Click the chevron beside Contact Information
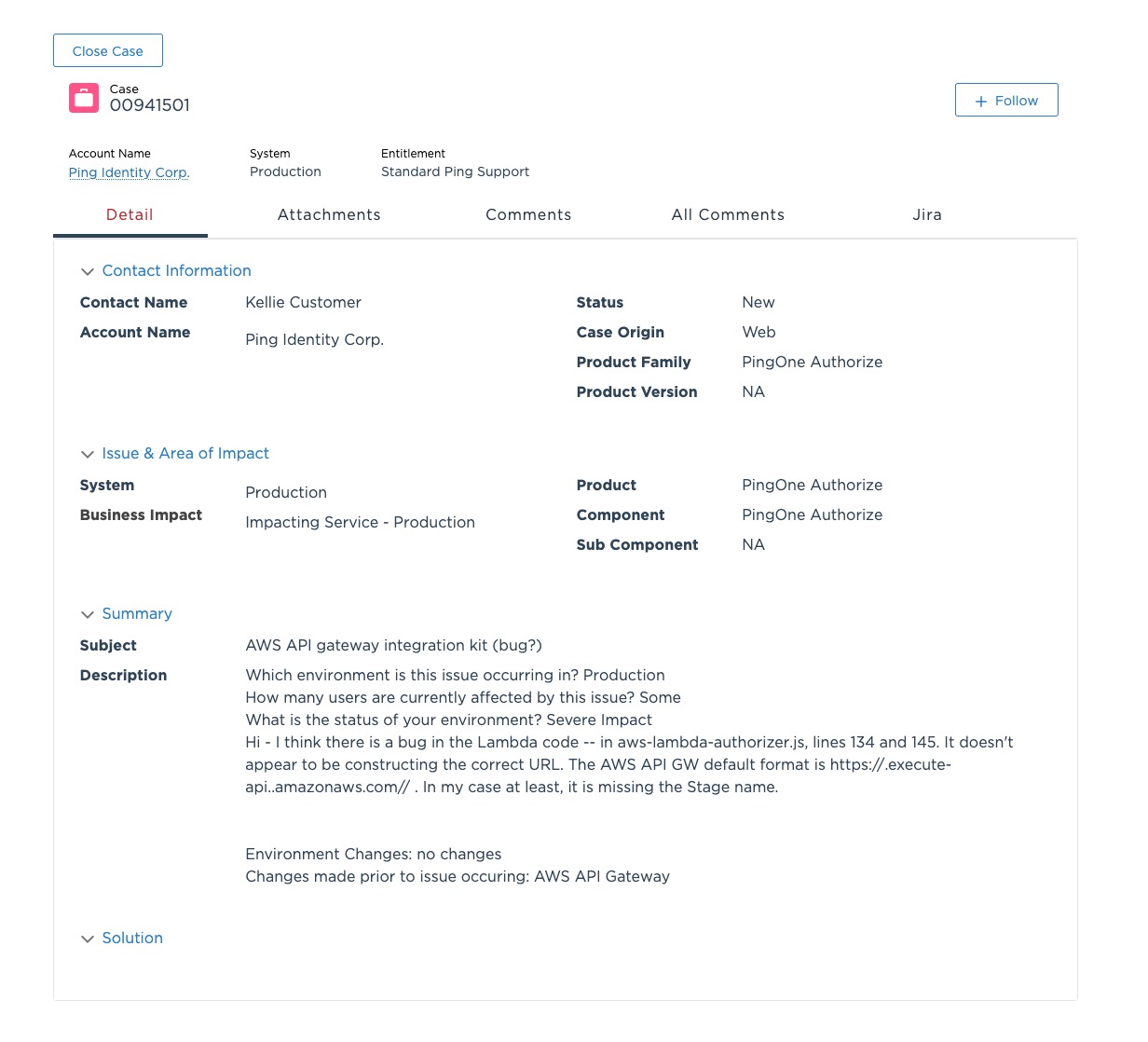This screenshot has width=1148, height=1042. [x=88, y=271]
